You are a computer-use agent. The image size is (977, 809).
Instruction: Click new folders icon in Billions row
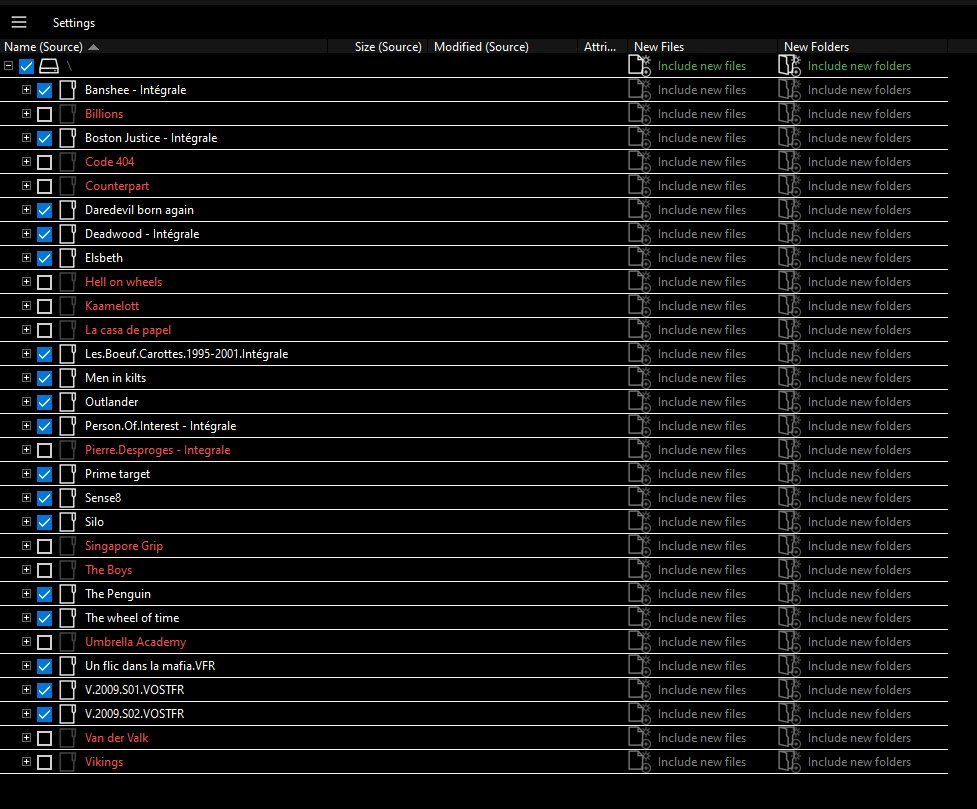789,113
